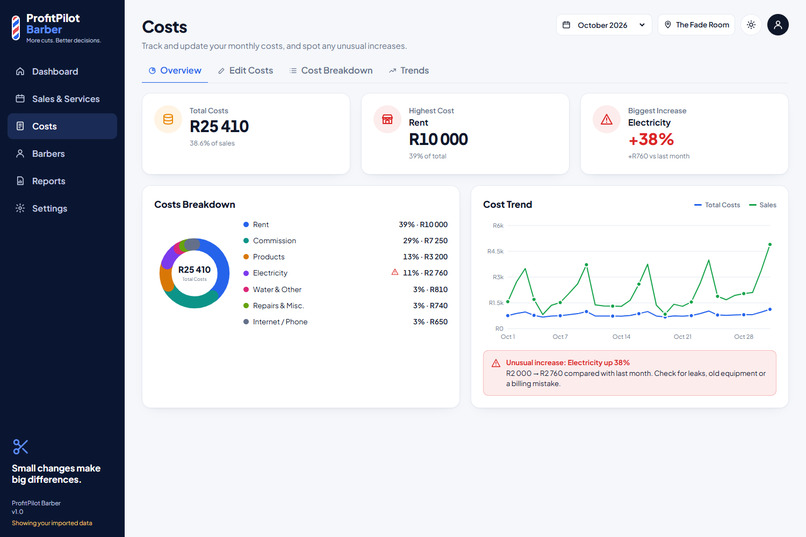
Task: Click the purple Electricity legend dot
Action: (246, 273)
